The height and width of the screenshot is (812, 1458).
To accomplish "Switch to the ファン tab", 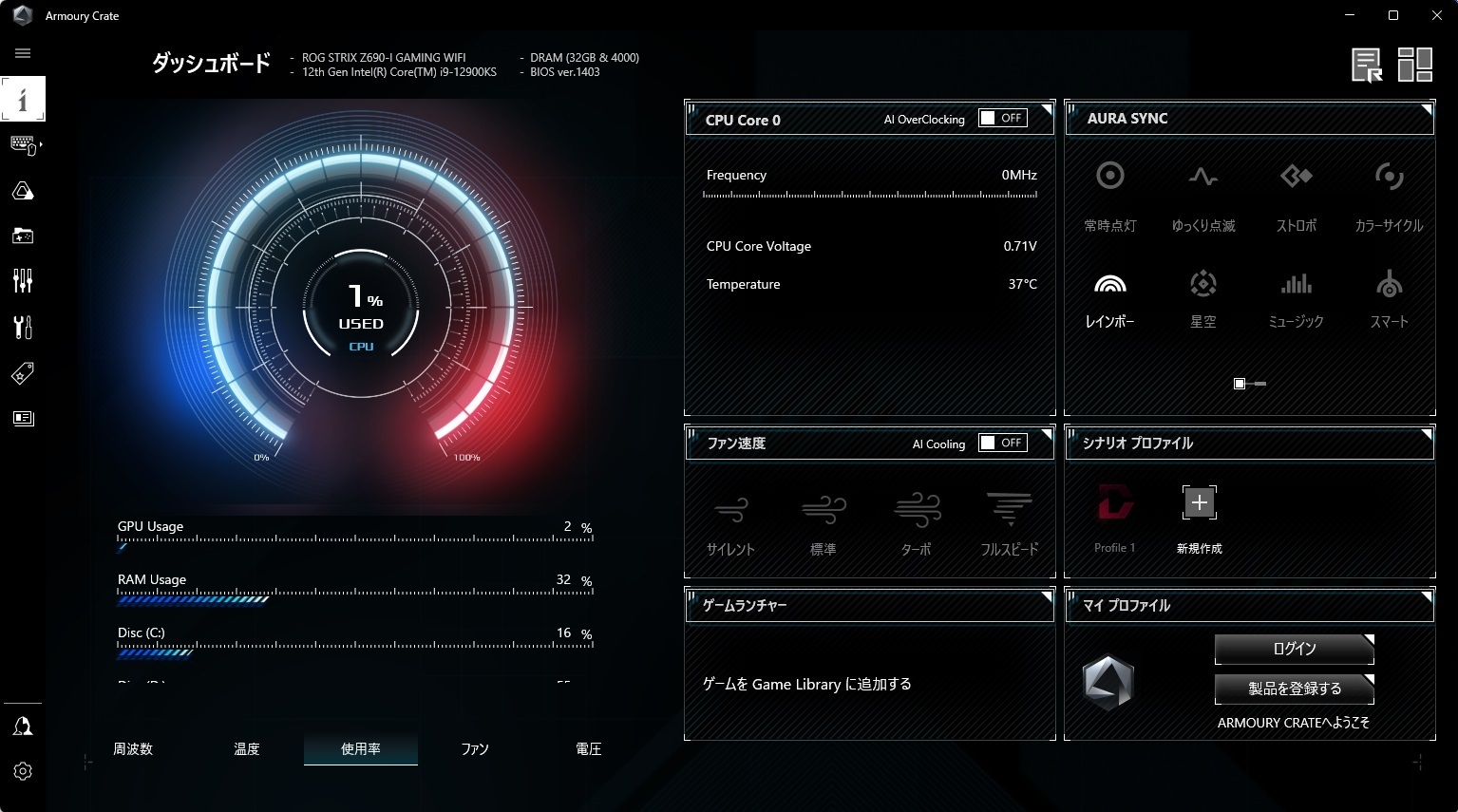I will (x=475, y=749).
